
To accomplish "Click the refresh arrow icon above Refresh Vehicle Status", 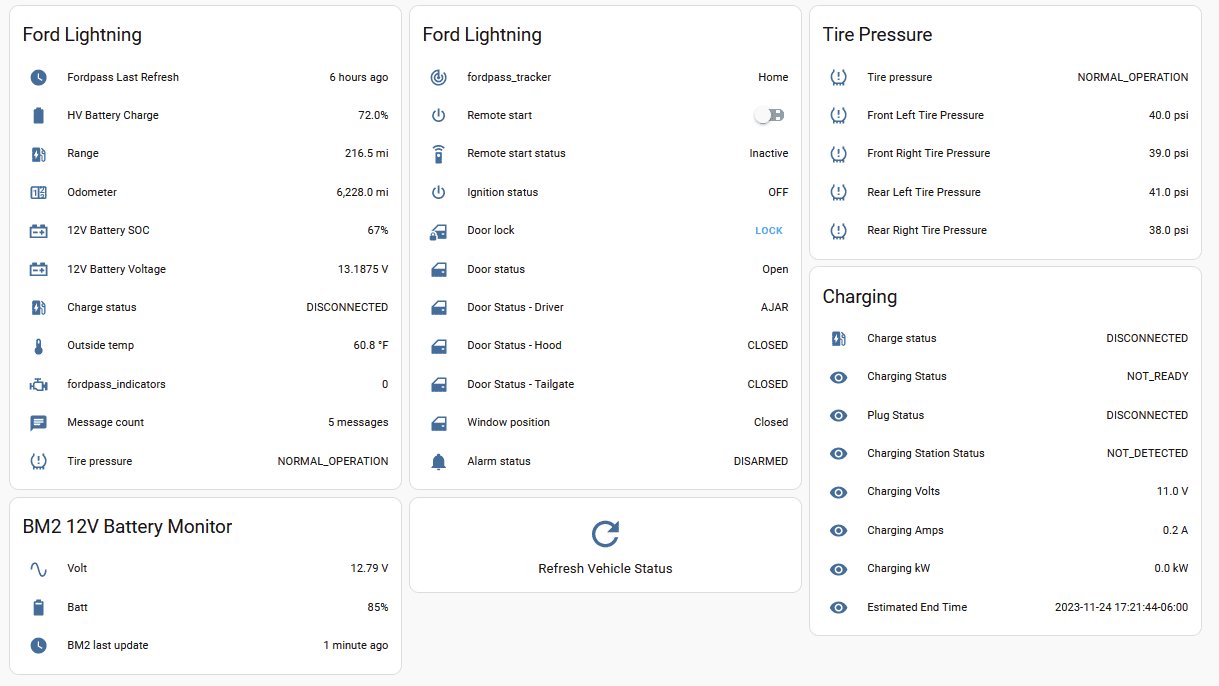I will (605, 534).
